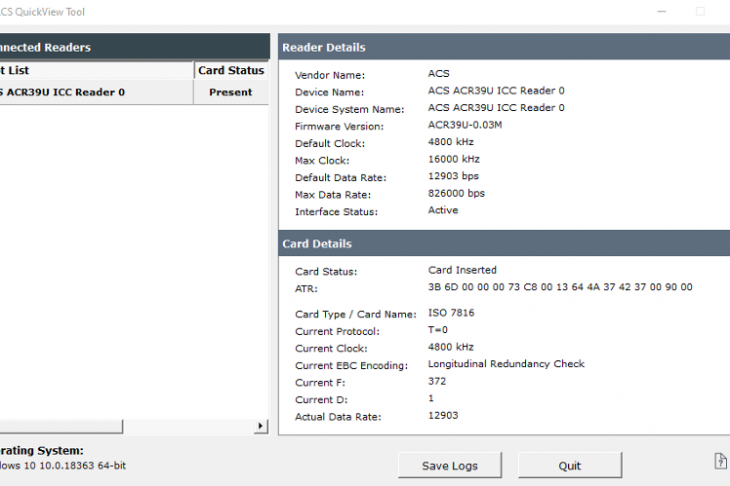Click the Current F value 372
The height and width of the screenshot is (486, 730).
pyautogui.click(x=437, y=381)
